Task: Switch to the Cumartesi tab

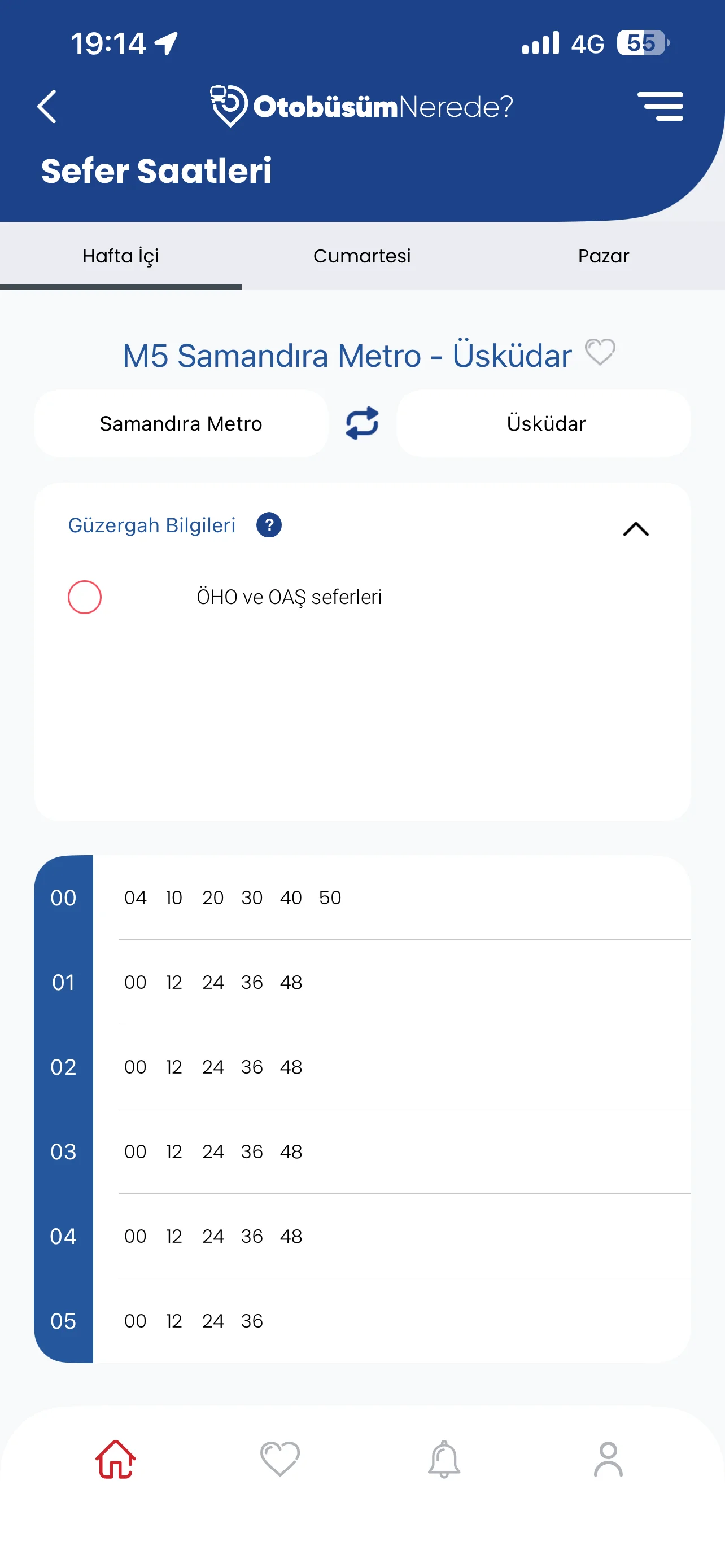Action: point(362,256)
